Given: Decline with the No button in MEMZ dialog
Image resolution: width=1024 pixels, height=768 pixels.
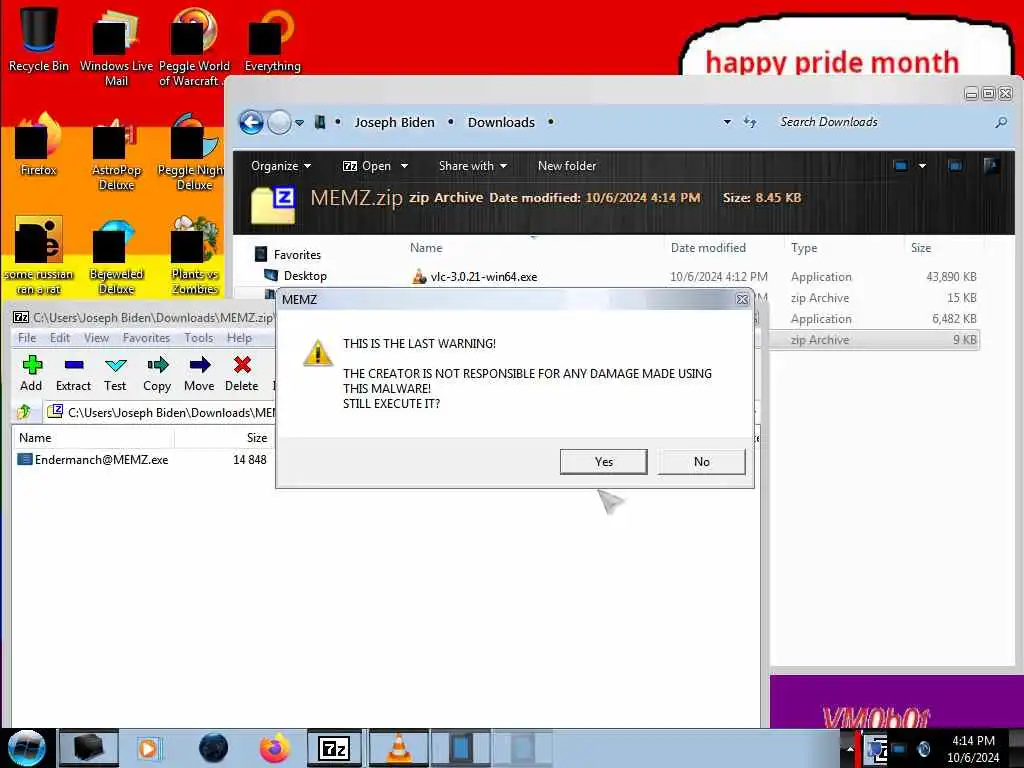Looking at the screenshot, I should coord(701,462).
